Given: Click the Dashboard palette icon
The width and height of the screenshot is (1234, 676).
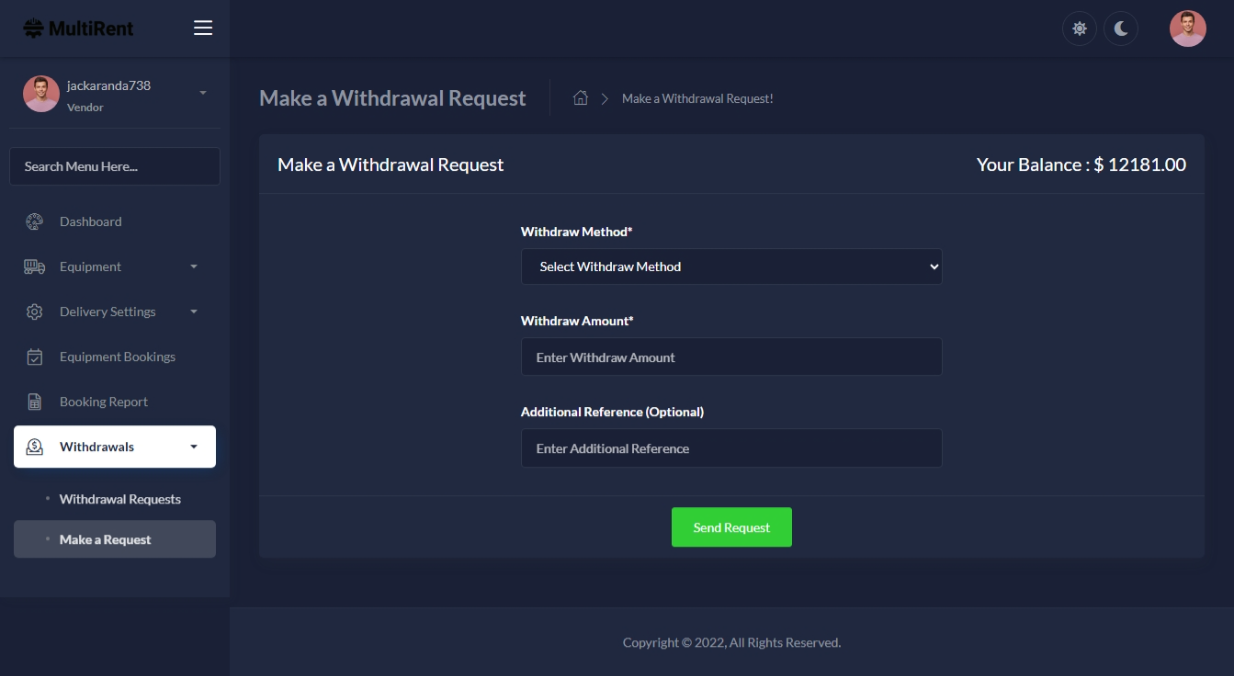Looking at the screenshot, I should [34, 222].
